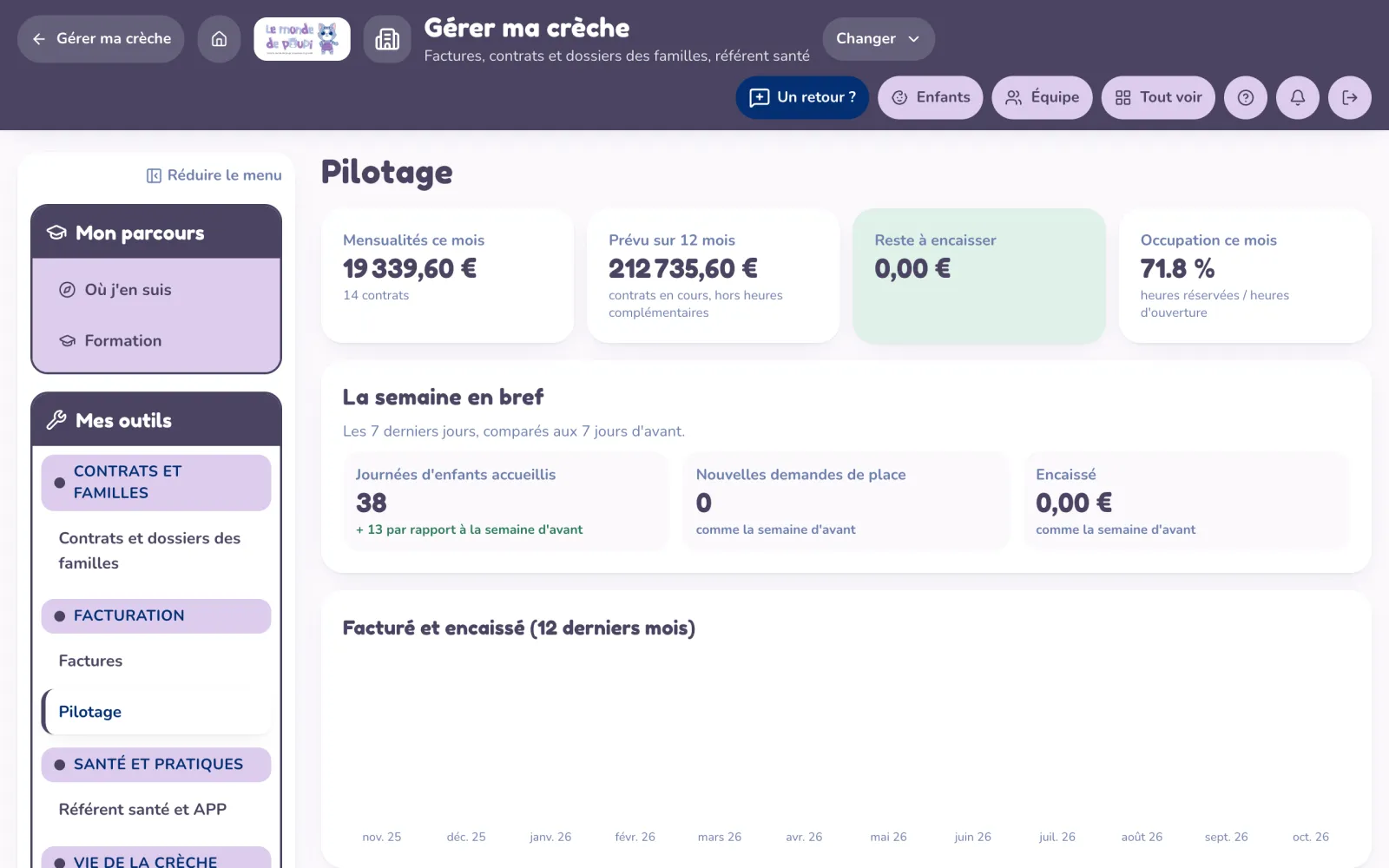Click the Reste à encaisser card
The height and width of the screenshot is (868, 1389).
pyautogui.click(x=979, y=276)
